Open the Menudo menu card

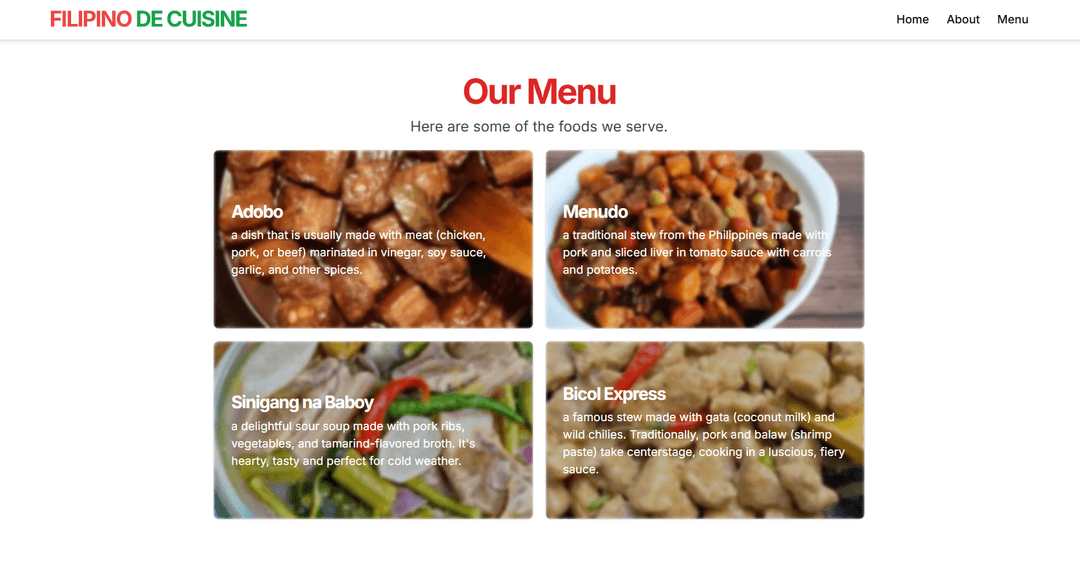point(705,239)
